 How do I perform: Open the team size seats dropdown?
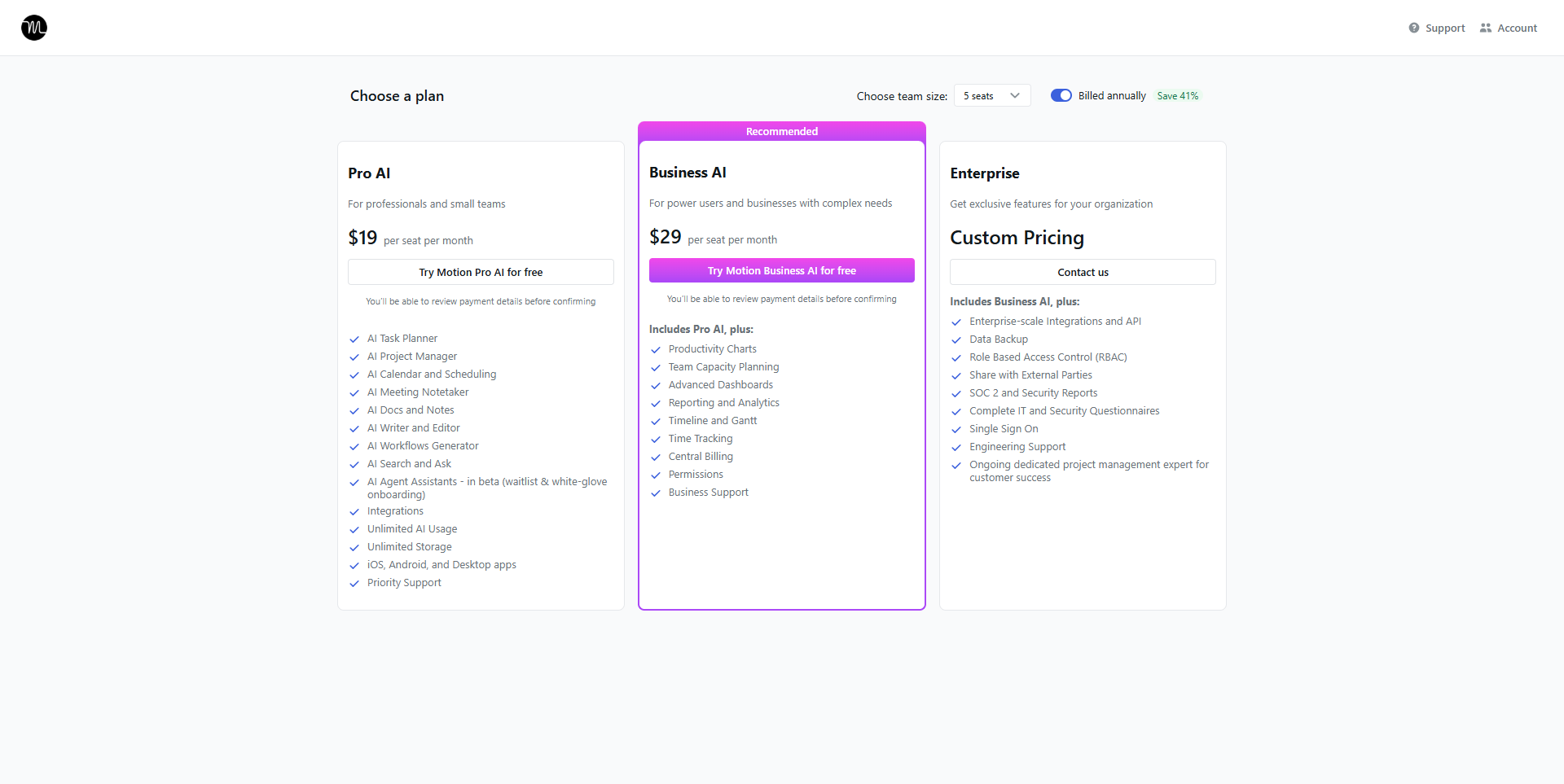(x=991, y=96)
